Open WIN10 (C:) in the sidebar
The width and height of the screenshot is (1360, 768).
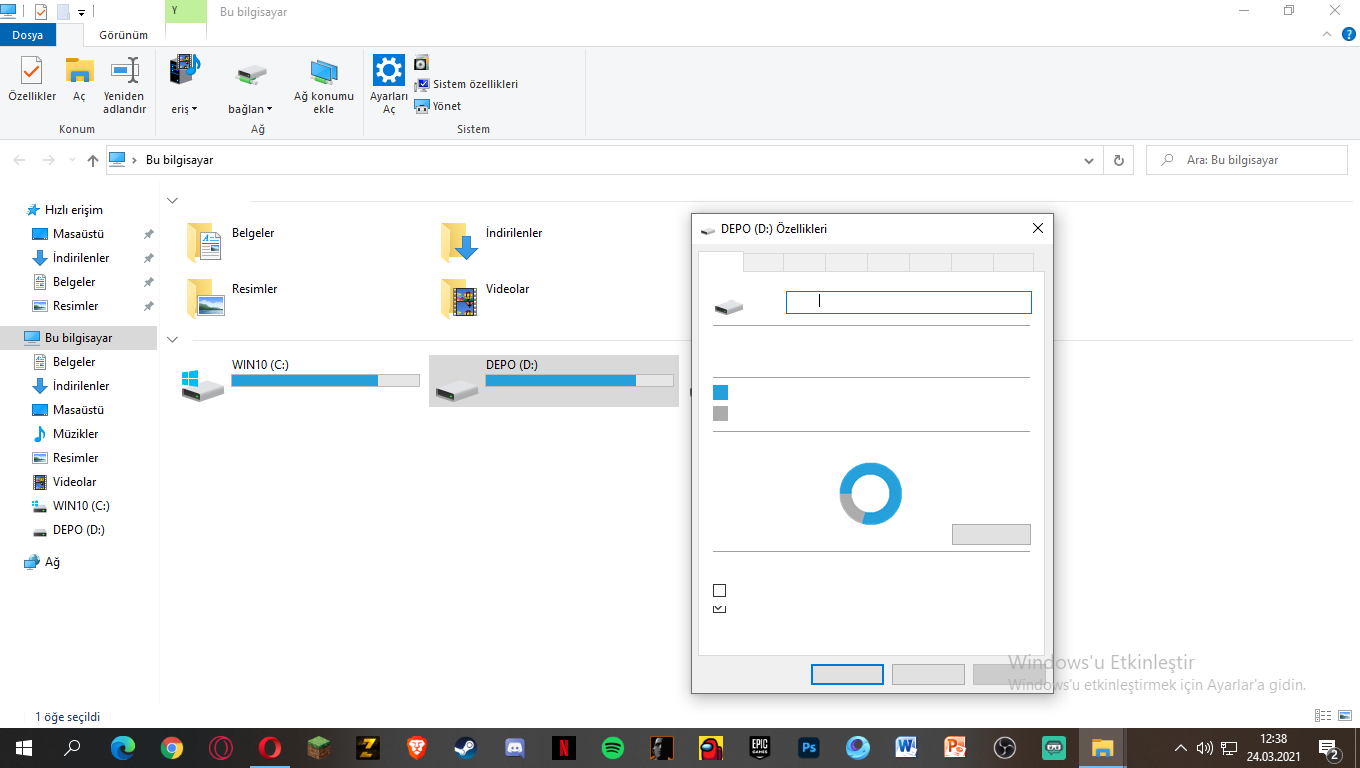click(x=81, y=506)
